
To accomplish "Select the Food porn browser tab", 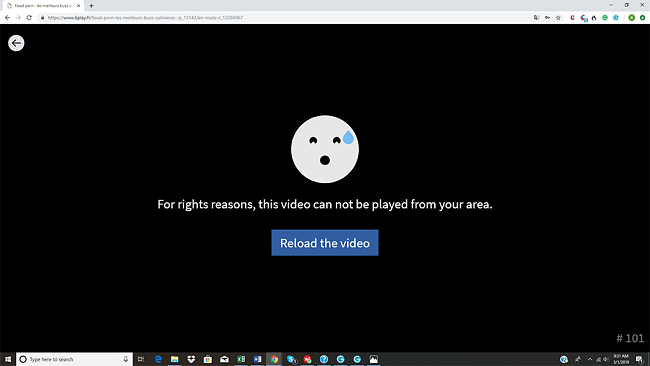I will (44, 6).
